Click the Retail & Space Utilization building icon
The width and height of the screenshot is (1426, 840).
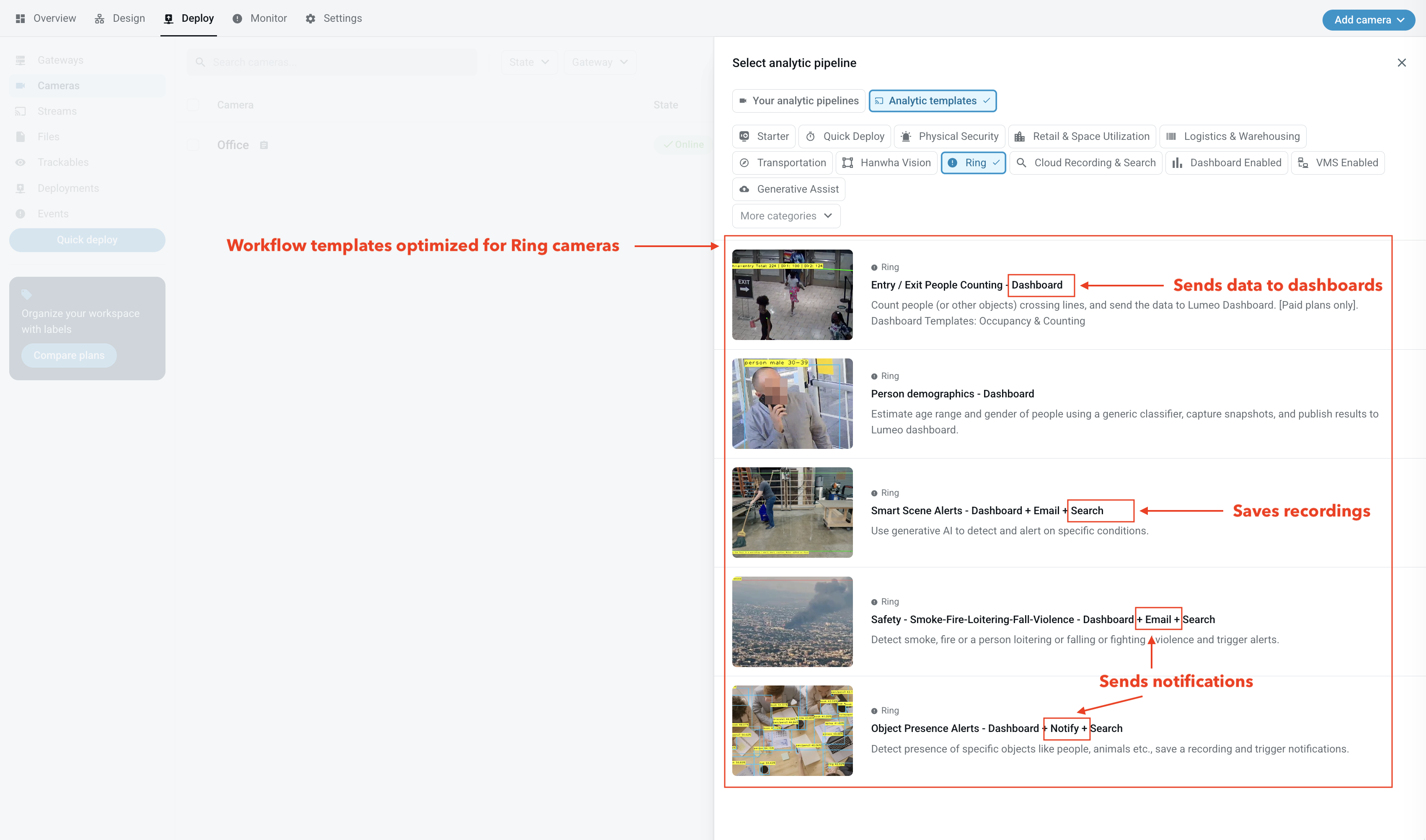1020,137
